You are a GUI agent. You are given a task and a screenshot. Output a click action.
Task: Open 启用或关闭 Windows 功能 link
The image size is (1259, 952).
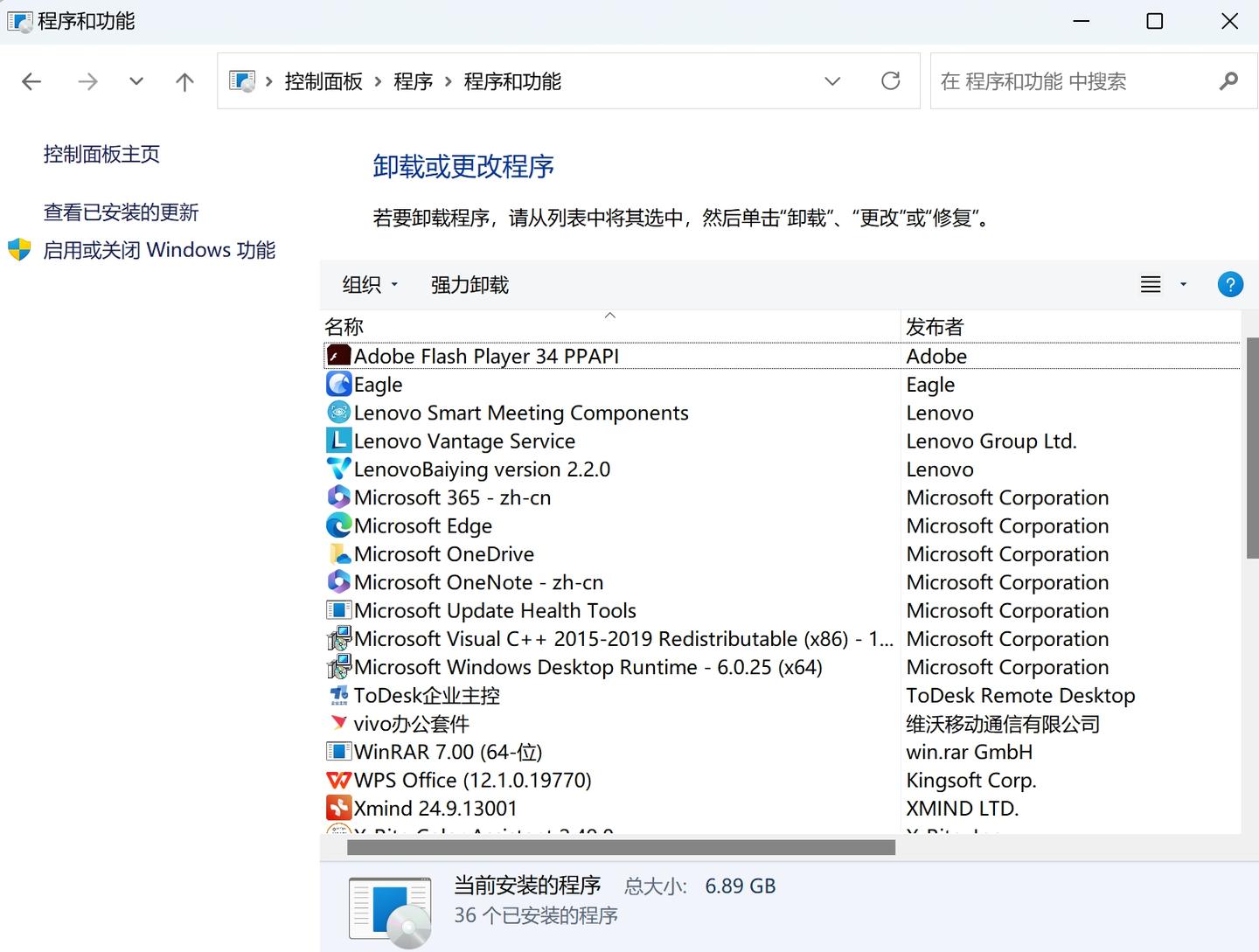[159, 250]
